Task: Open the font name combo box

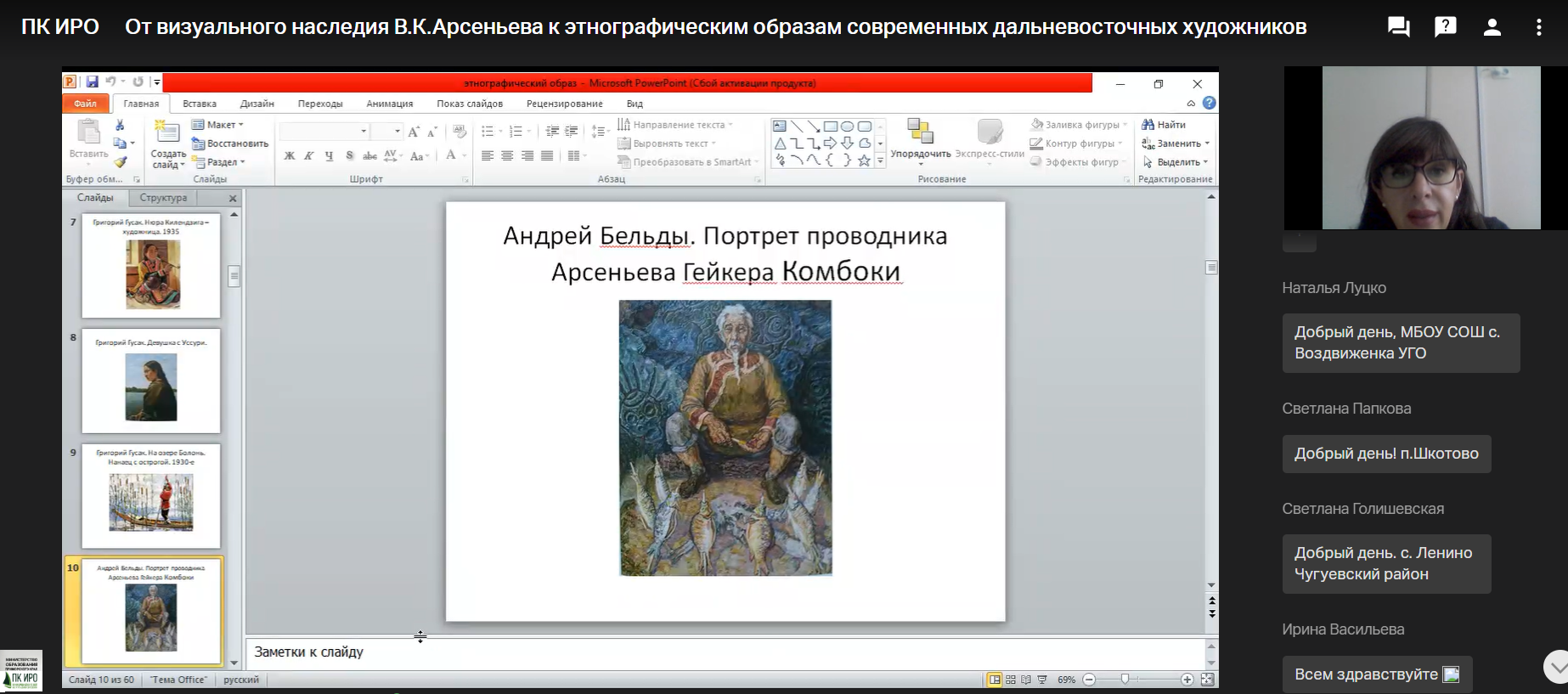Action: pos(325,132)
